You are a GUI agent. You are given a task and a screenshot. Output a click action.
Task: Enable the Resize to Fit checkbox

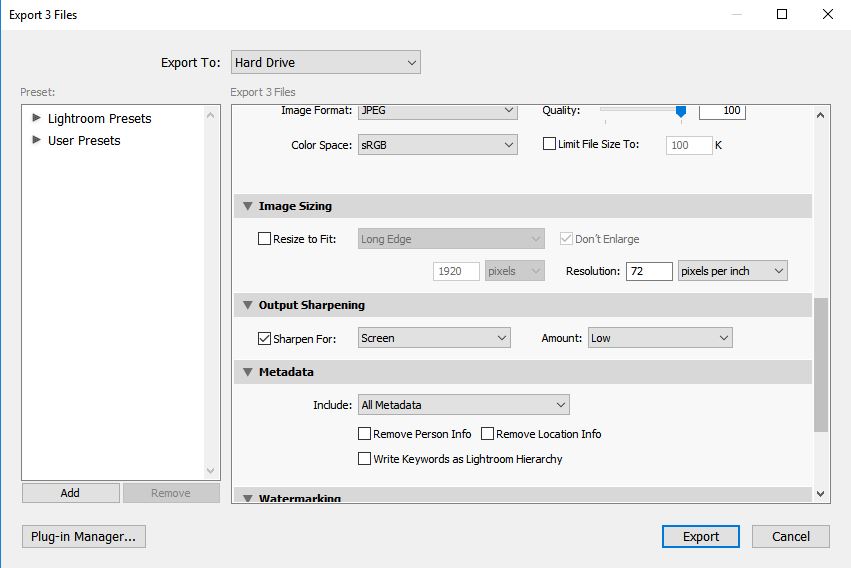[264, 239]
